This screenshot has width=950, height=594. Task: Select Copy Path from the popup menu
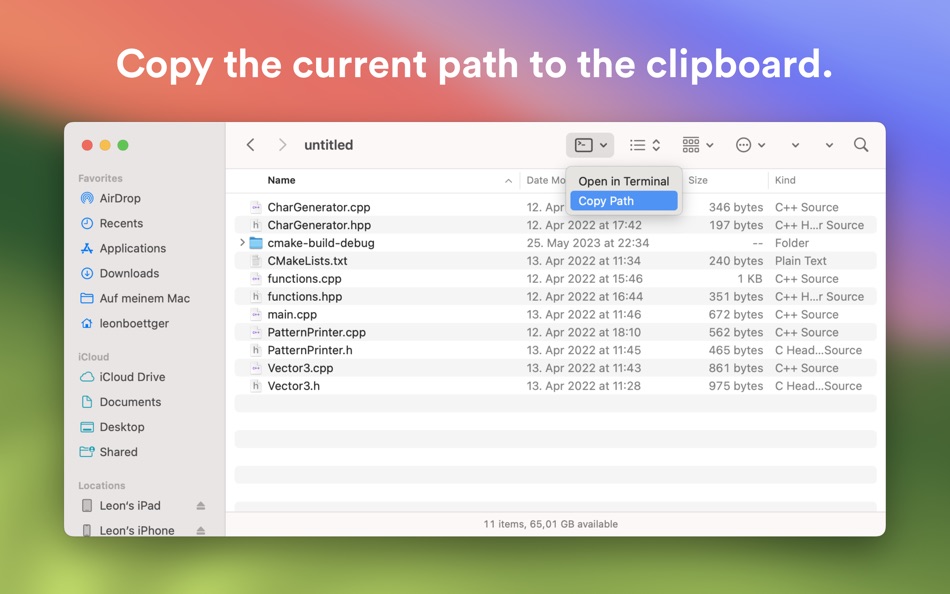tap(623, 201)
